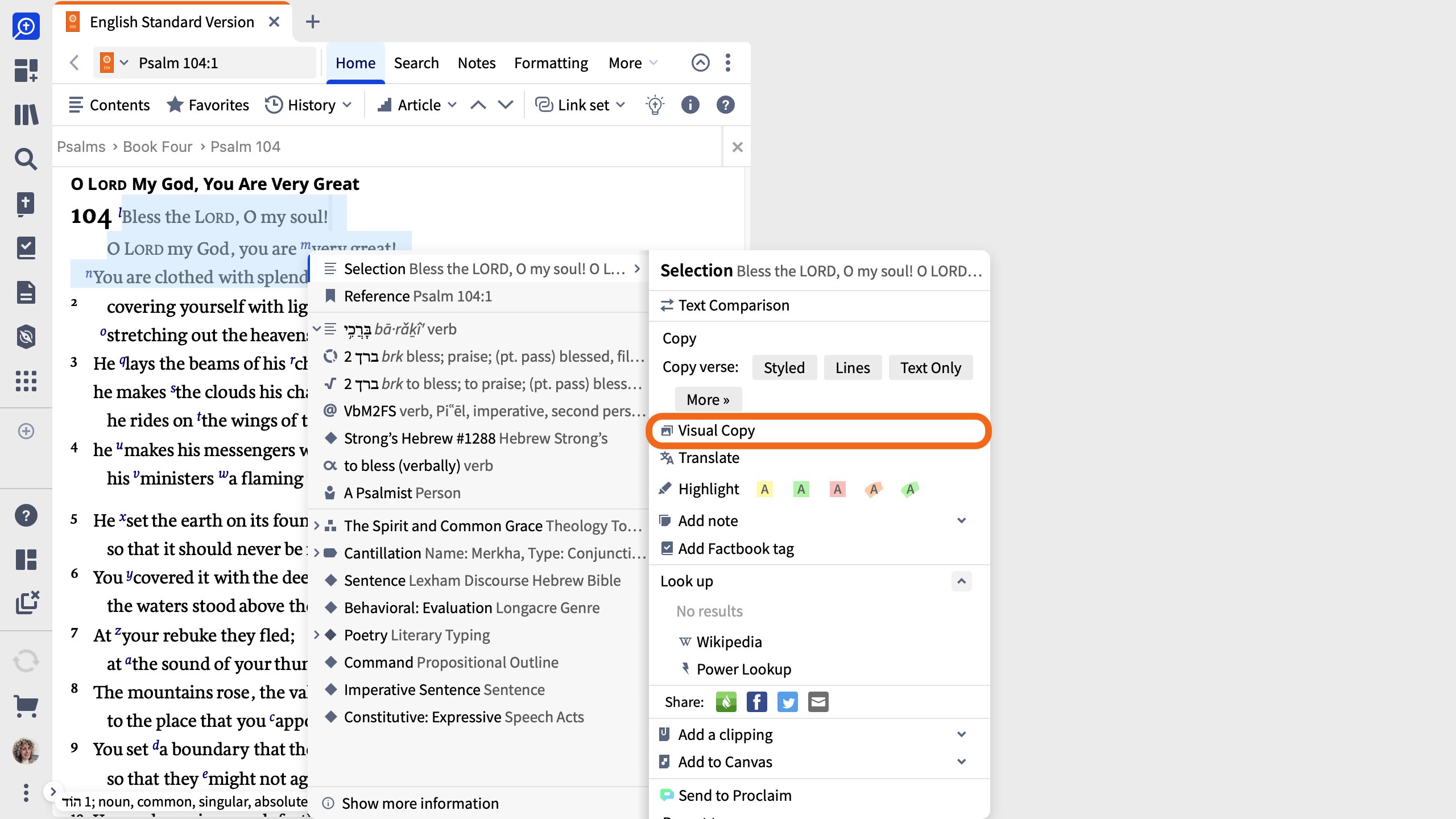
Task: Open the user profile avatar
Action: [x=26, y=751]
